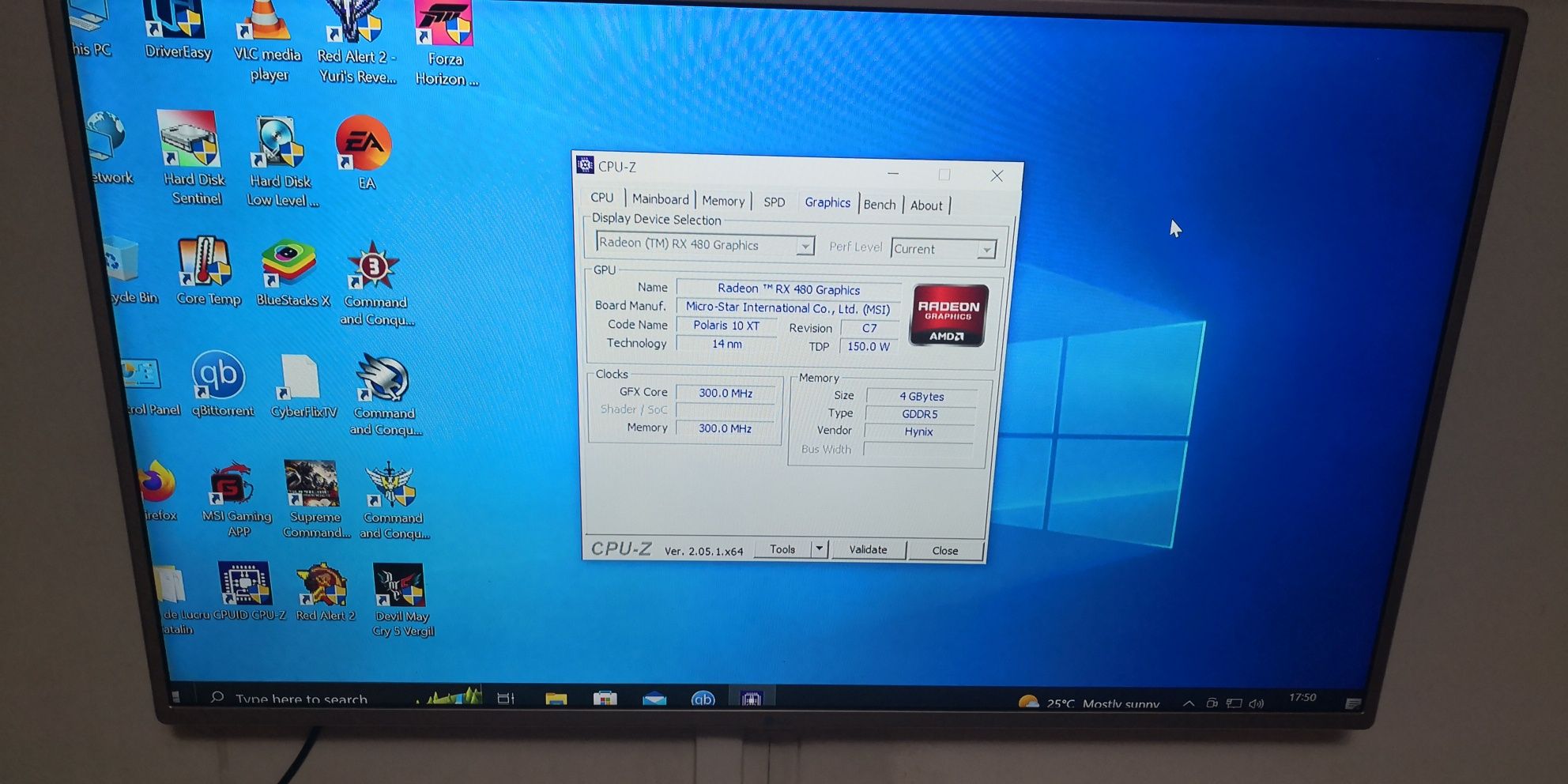Viewport: 1568px width, 784px height.
Task: Click the TDP 150.0 W value
Action: coord(869,346)
